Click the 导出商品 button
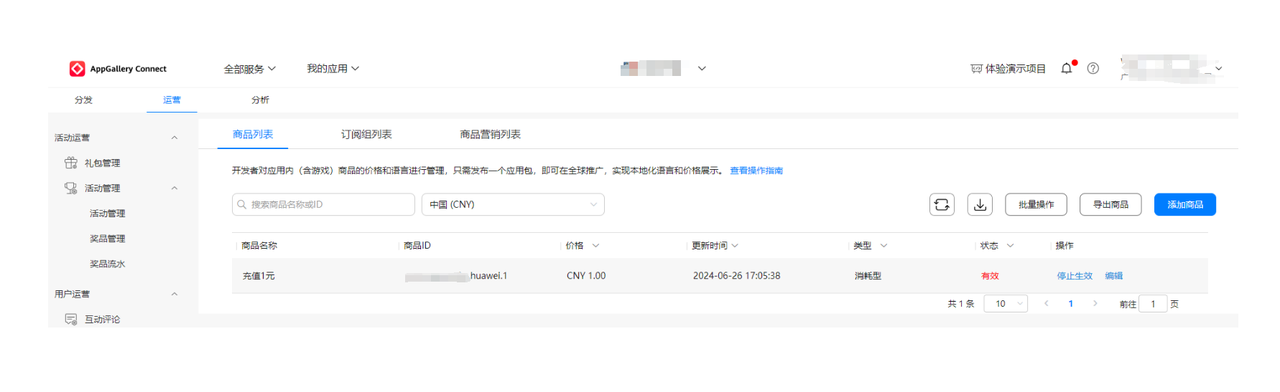 [1110, 204]
